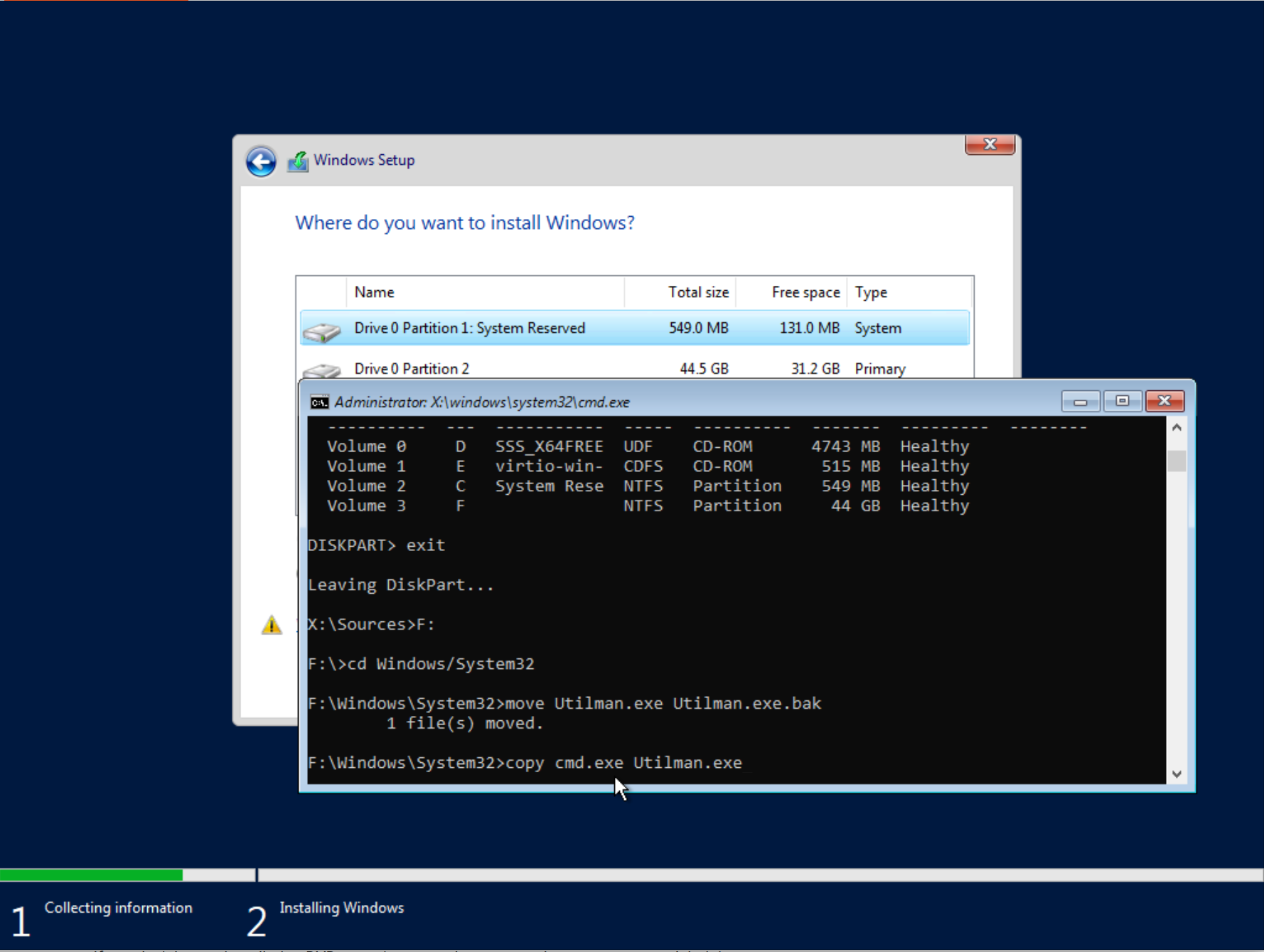This screenshot has width=1264, height=952.
Task: Click the System type cell
Action: point(878,328)
